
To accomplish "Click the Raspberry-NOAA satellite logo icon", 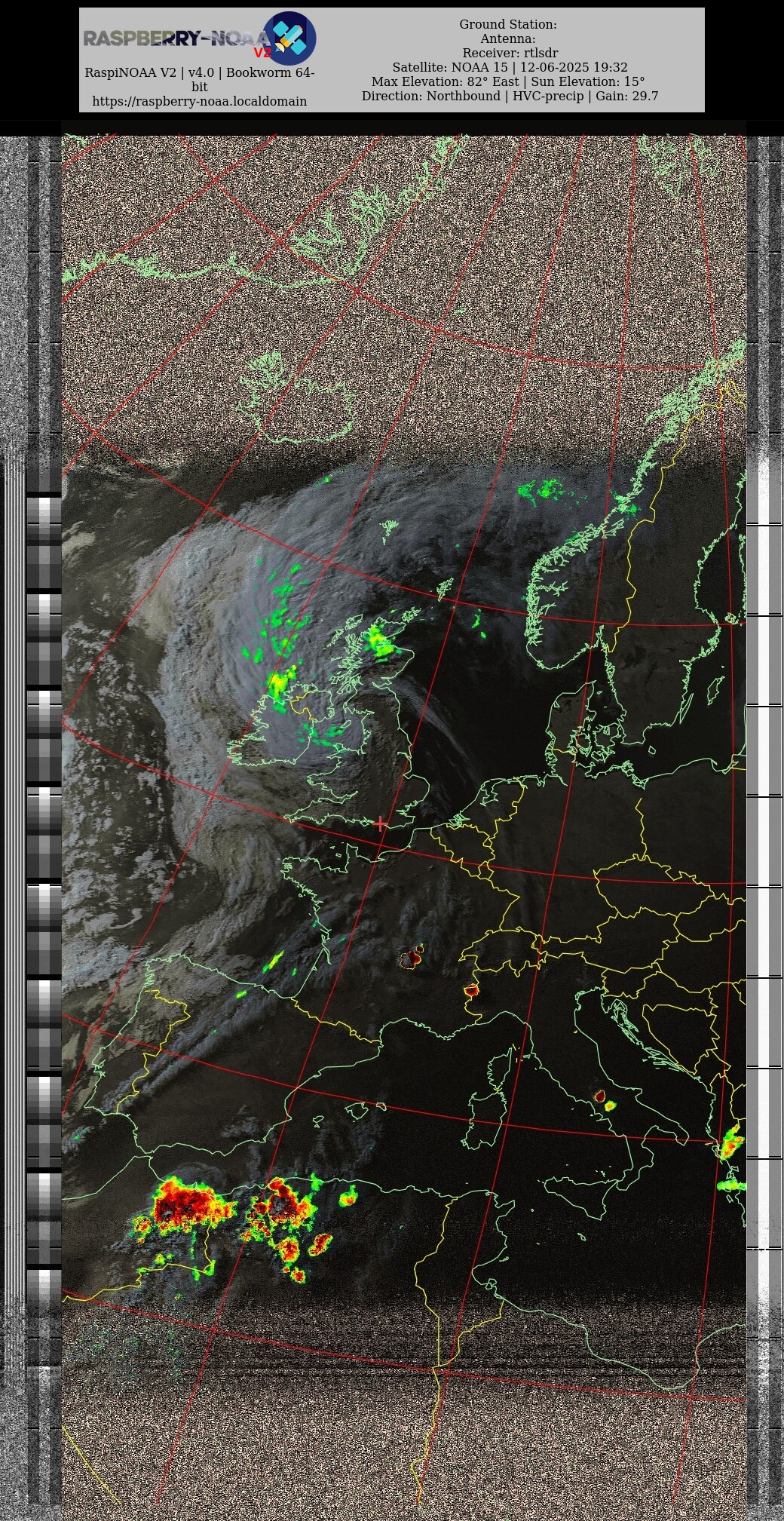I will pos(289,38).
